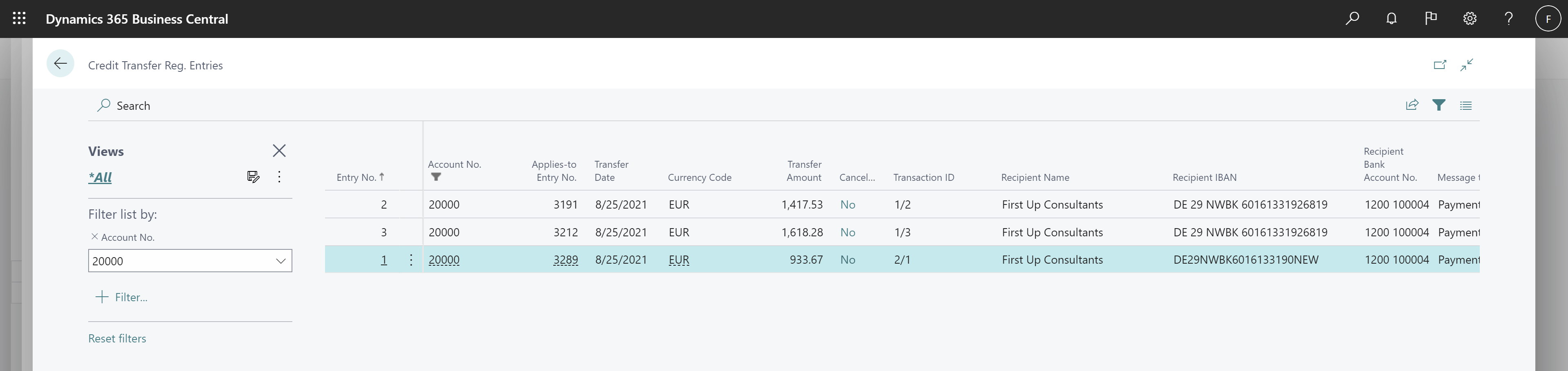1568x371 pixels.
Task: Click the Transfer Amount column header
Action: pos(804,171)
